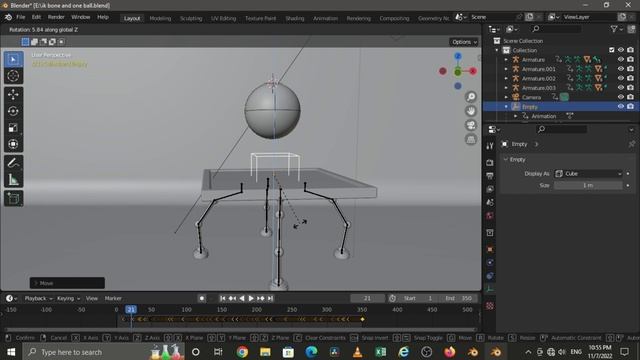Open the Scene properties tab
This screenshot has width=640, height=360.
point(490,202)
